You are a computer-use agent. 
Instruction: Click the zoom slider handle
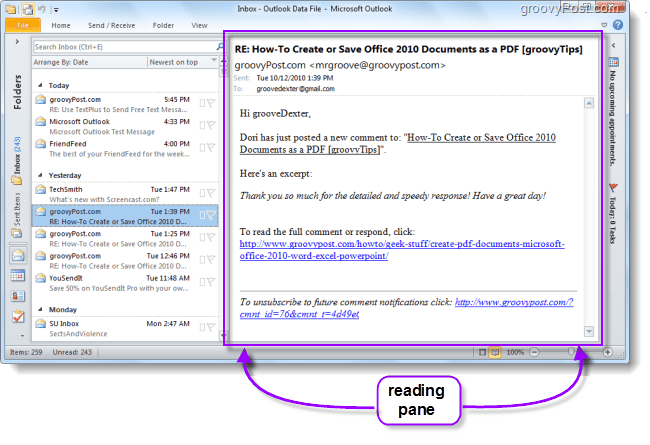571,352
